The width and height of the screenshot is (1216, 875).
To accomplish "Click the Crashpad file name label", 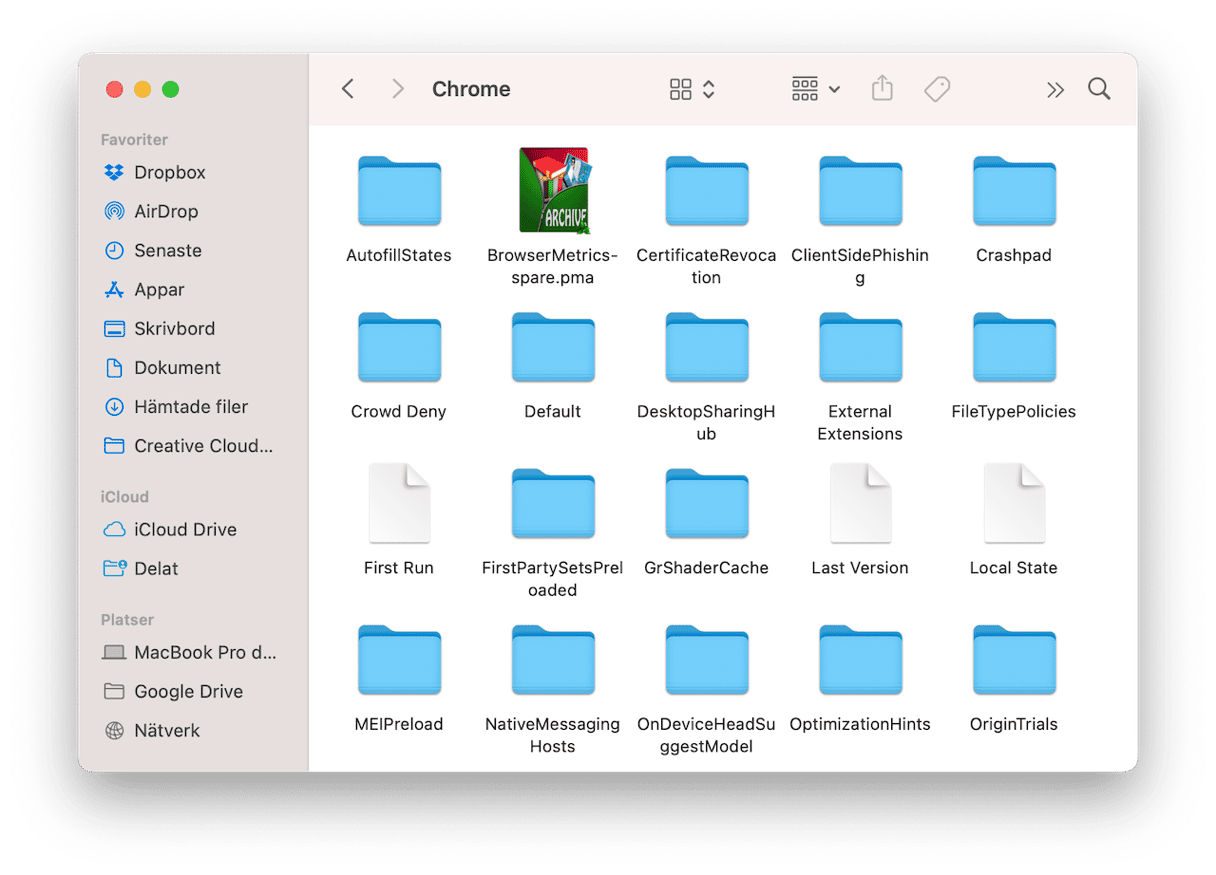I will (1014, 255).
